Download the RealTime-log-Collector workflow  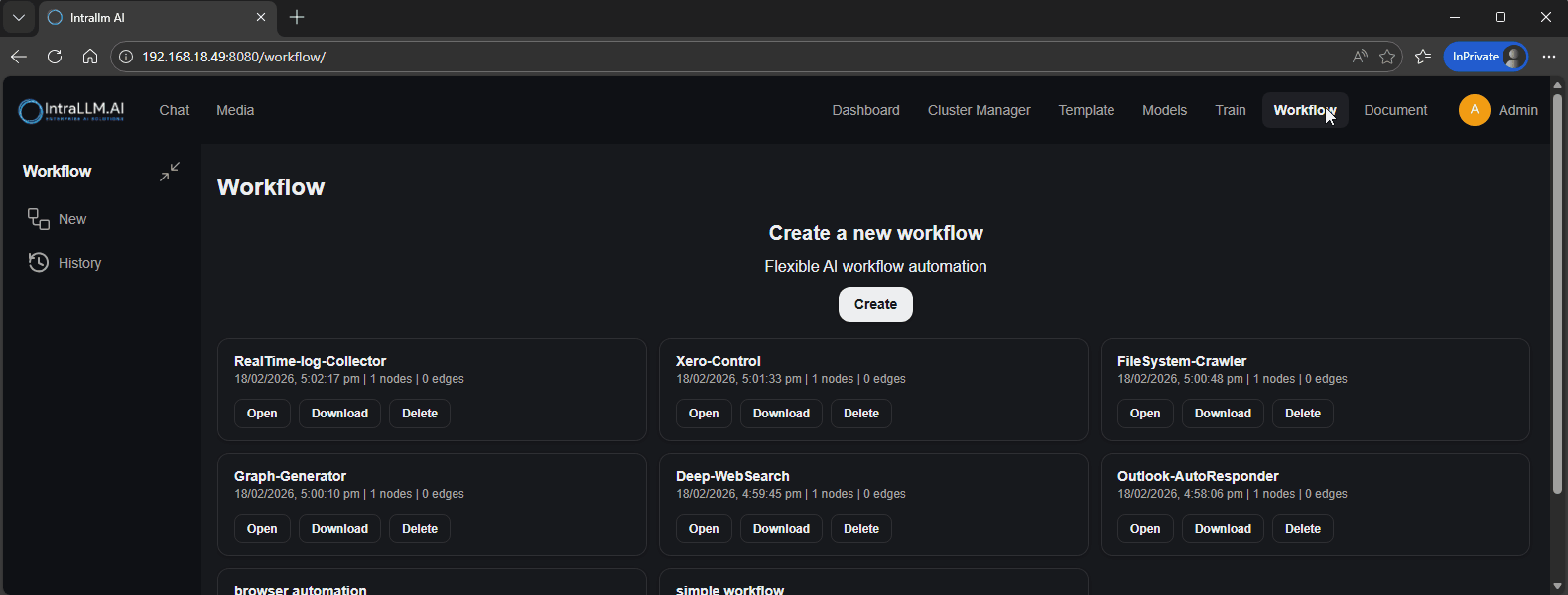tap(339, 414)
